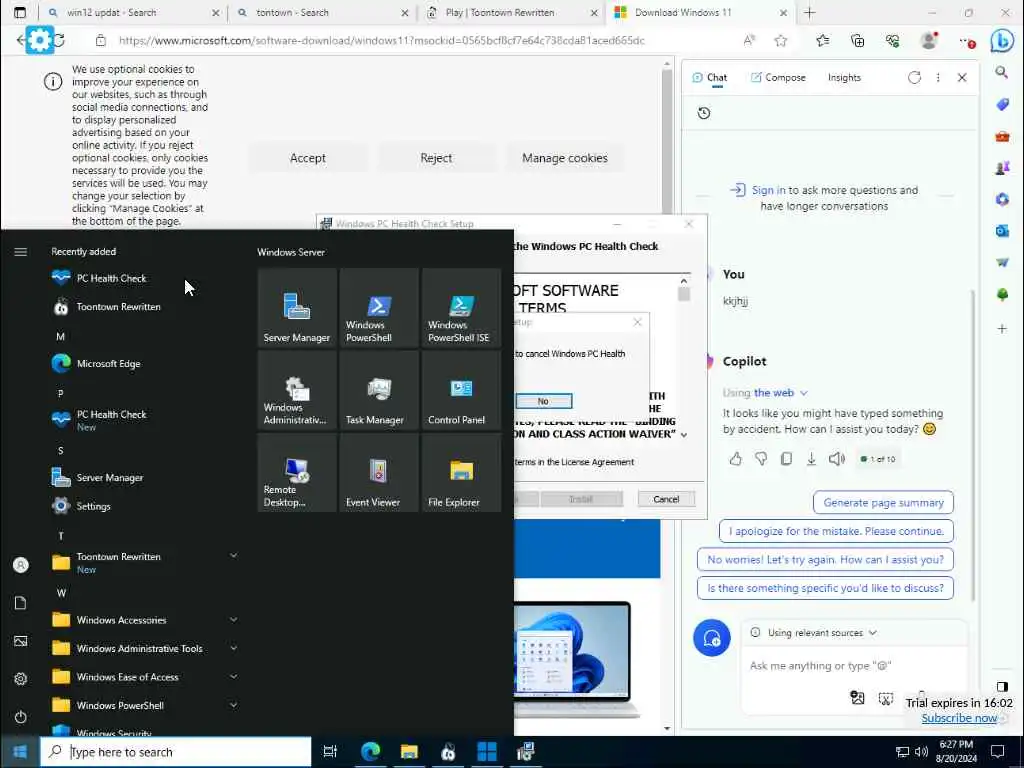Viewport: 1024px width, 768px height.
Task: Open Copilot chat history icon
Action: [703, 113]
